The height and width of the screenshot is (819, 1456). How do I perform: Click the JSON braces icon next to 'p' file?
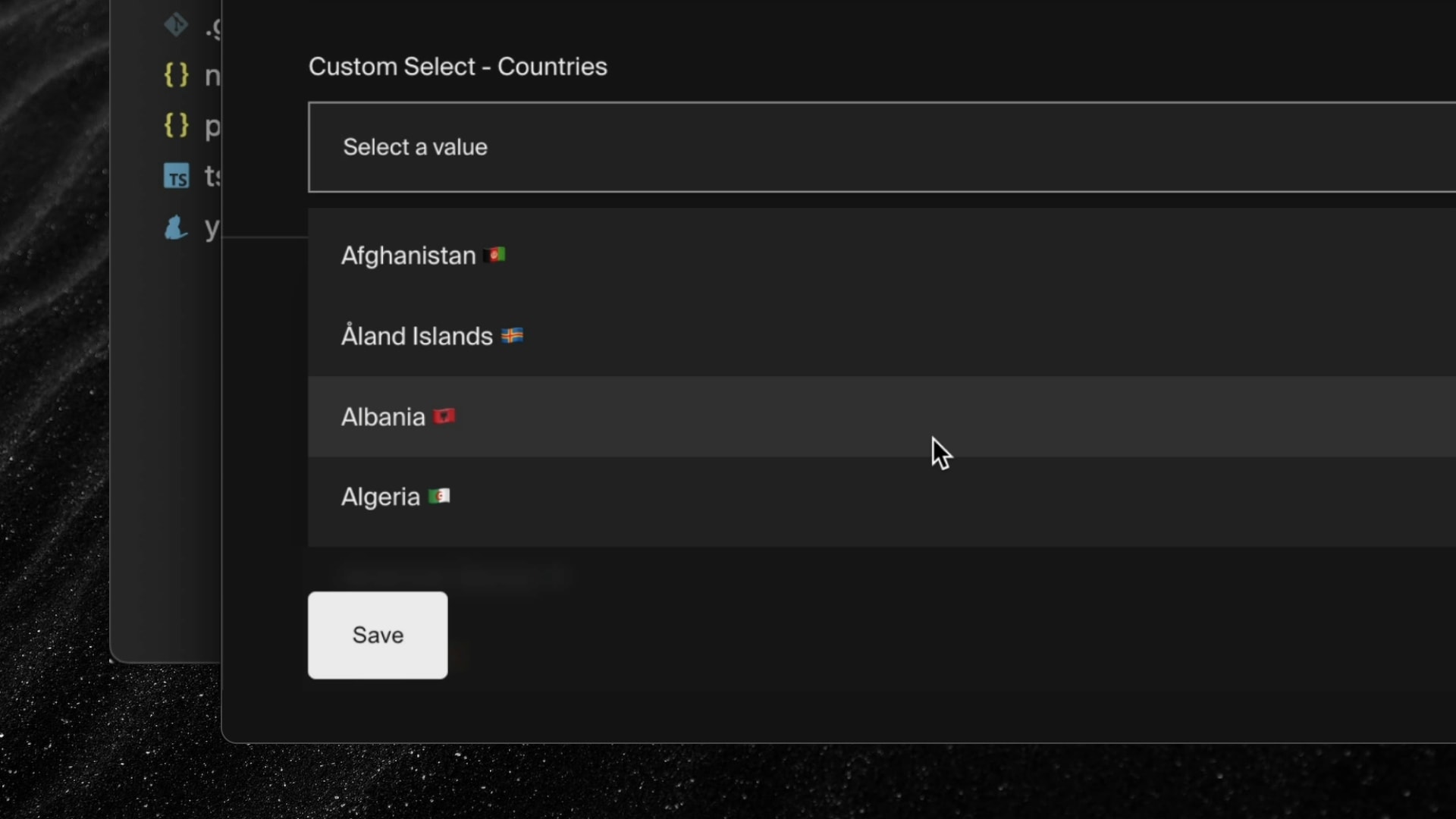(175, 126)
